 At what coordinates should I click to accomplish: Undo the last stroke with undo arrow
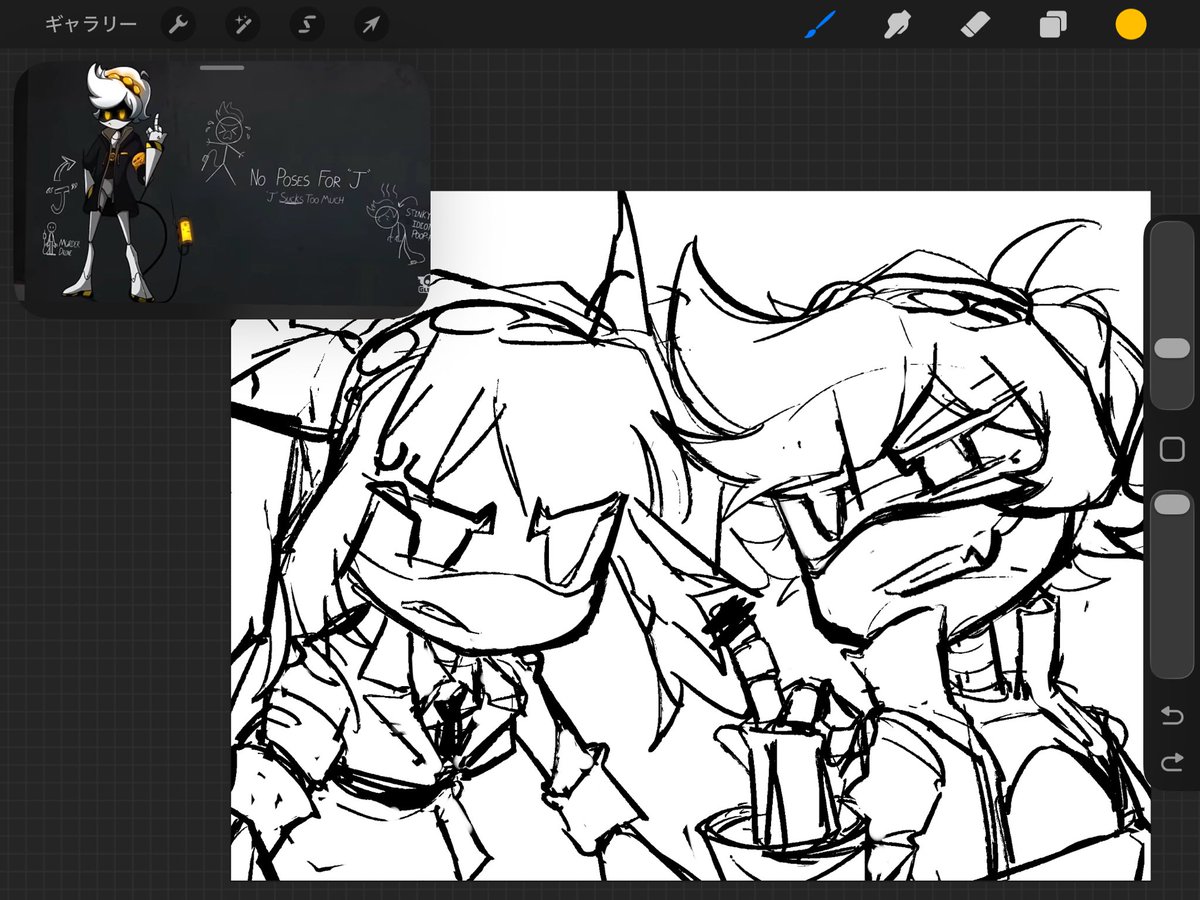click(x=1172, y=716)
